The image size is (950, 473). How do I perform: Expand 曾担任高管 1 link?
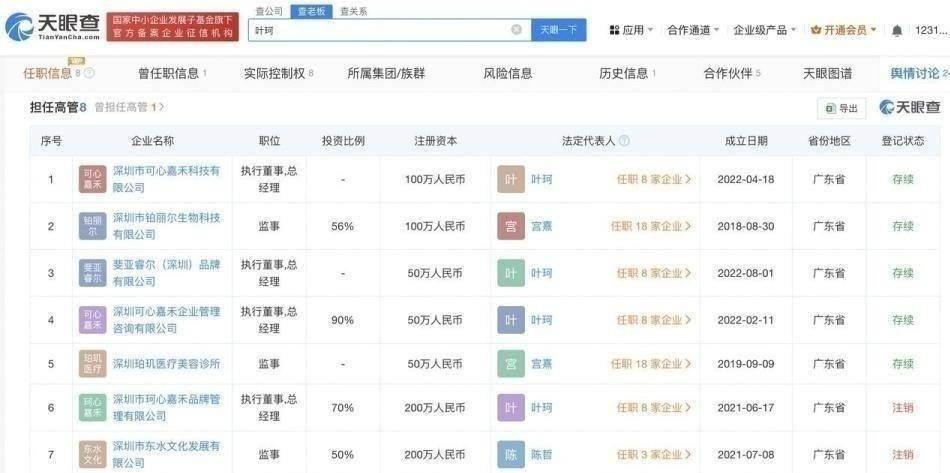(x=129, y=107)
